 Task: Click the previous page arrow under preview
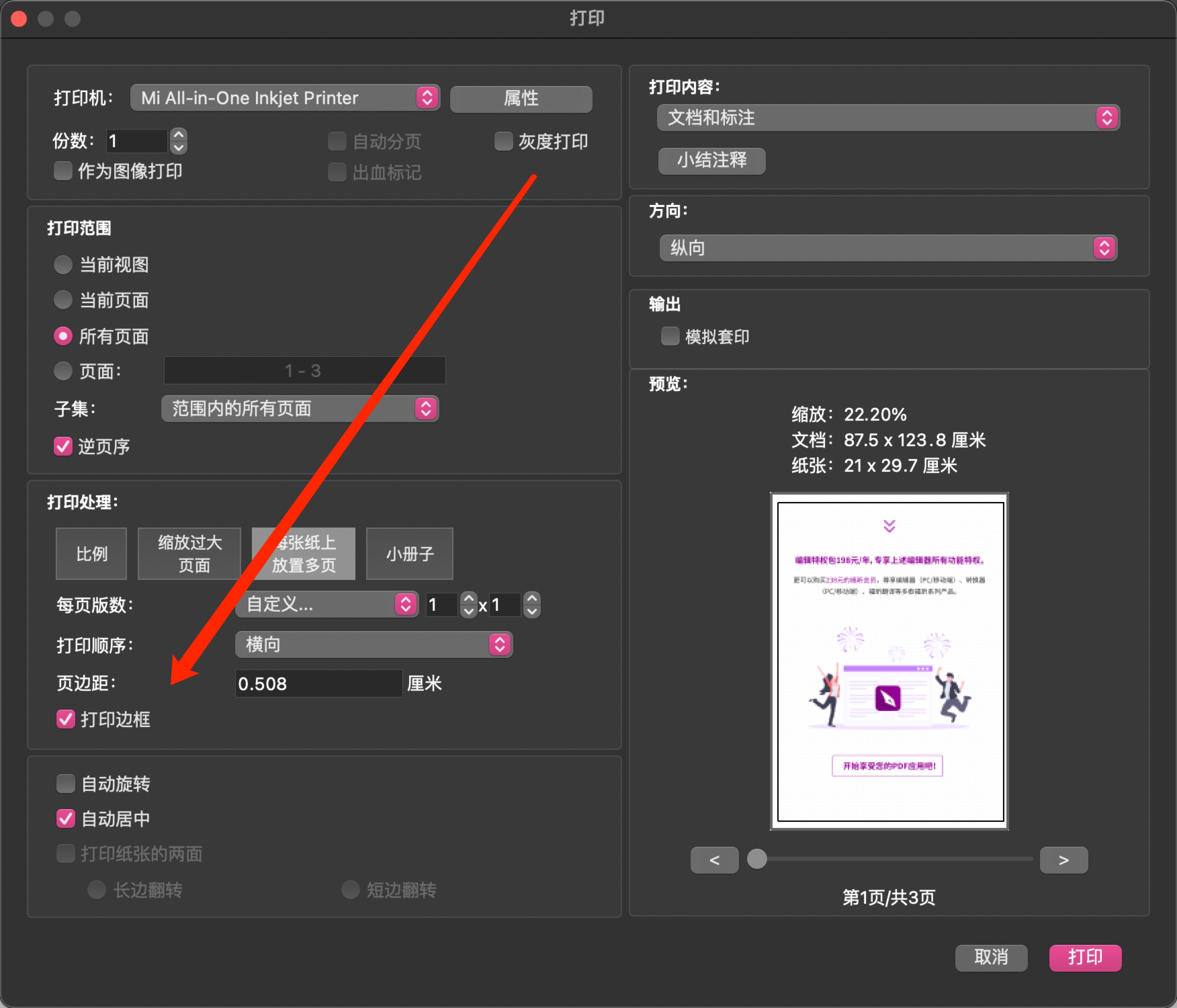[714, 860]
